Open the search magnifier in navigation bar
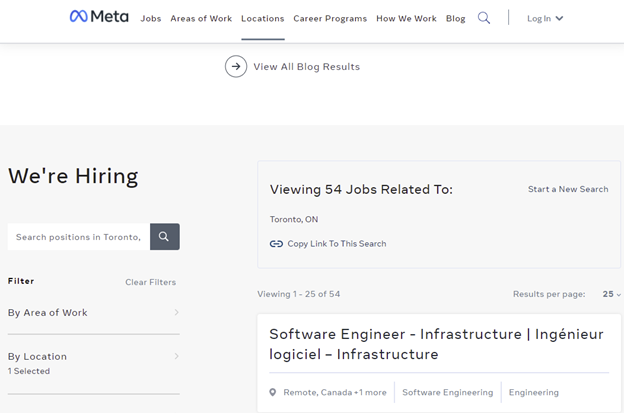 484,18
